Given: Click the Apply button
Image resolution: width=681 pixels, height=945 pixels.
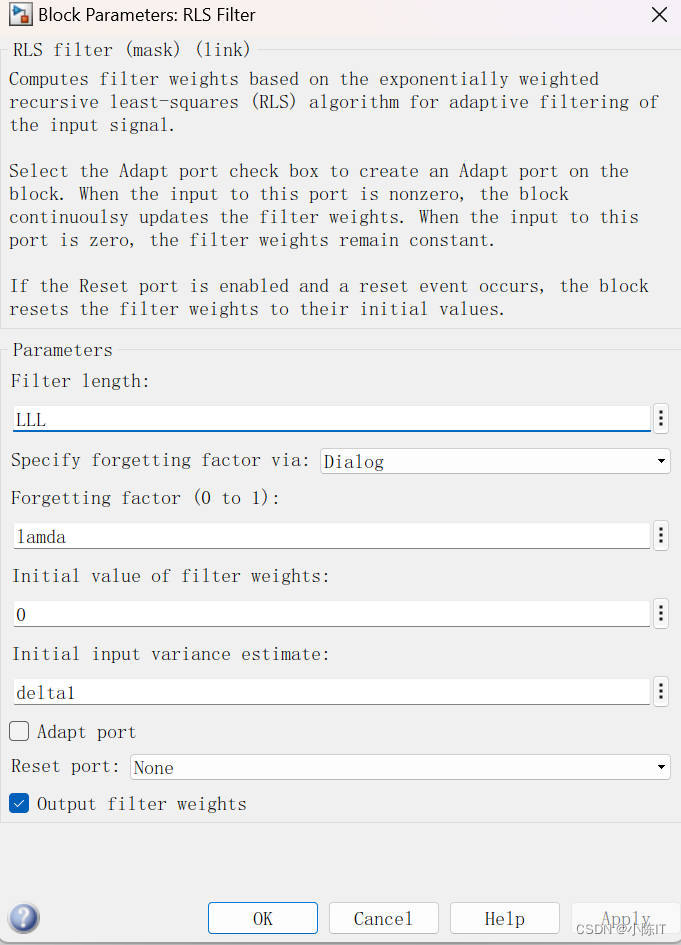Looking at the screenshot, I should point(625,918).
